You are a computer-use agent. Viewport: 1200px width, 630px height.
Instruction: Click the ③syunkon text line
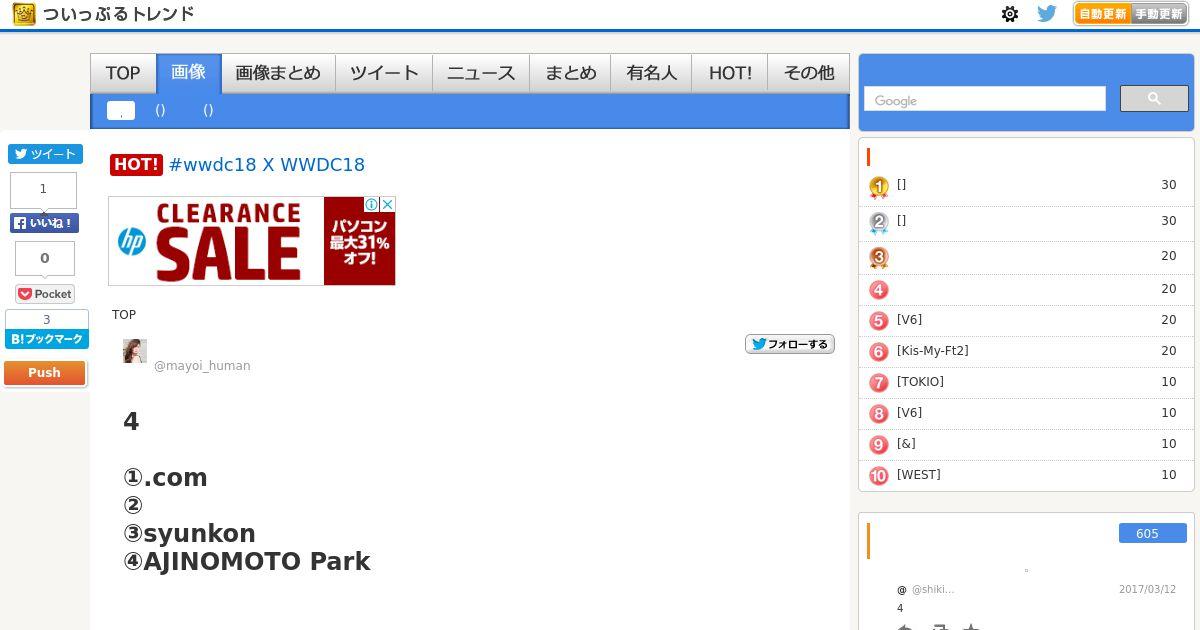189,534
